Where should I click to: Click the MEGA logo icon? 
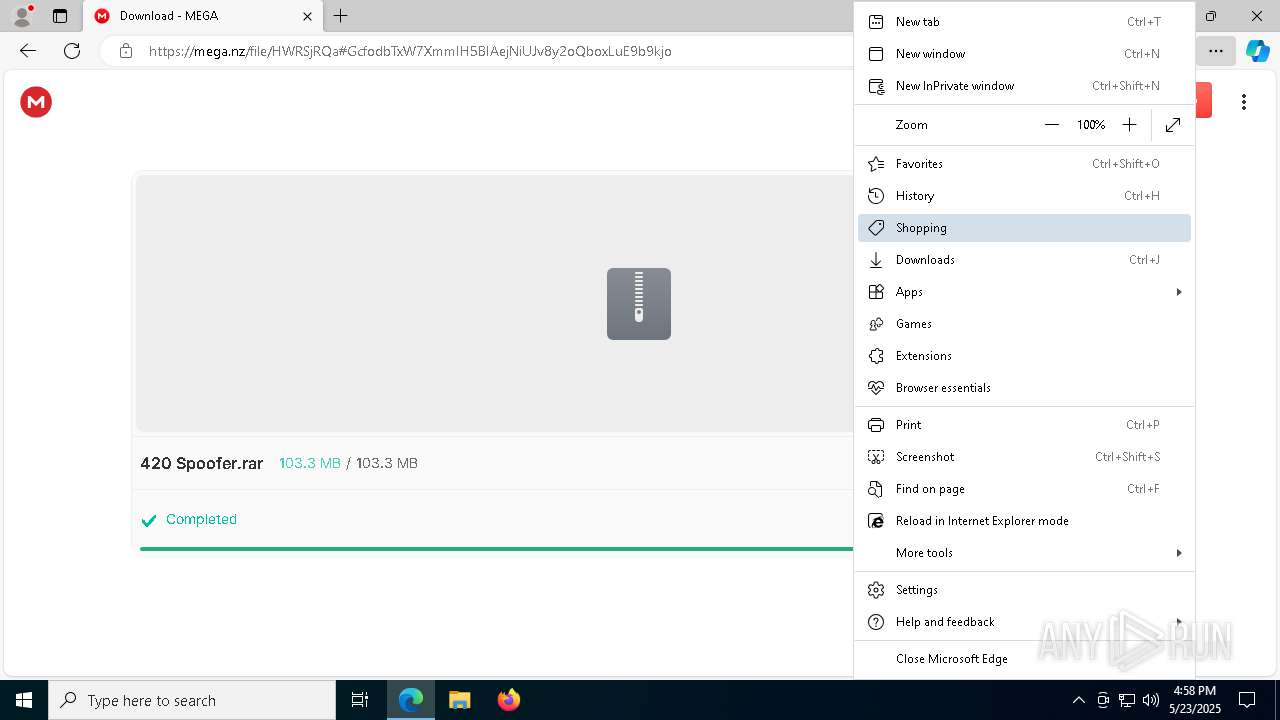36,102
